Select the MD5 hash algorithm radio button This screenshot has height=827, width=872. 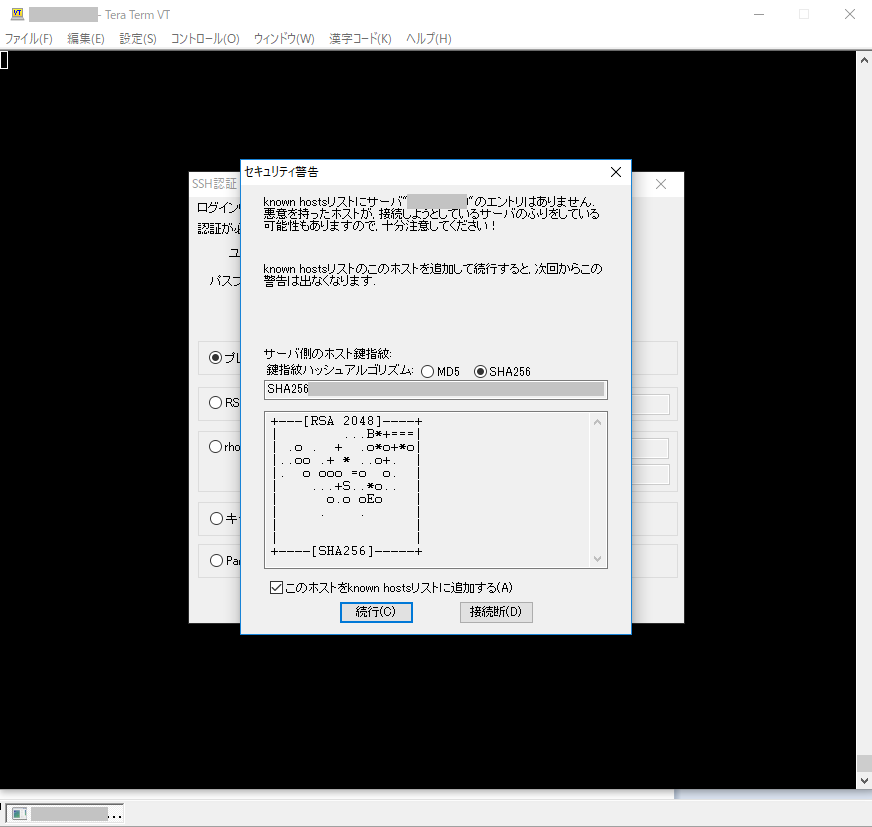[x=426, y=370]
